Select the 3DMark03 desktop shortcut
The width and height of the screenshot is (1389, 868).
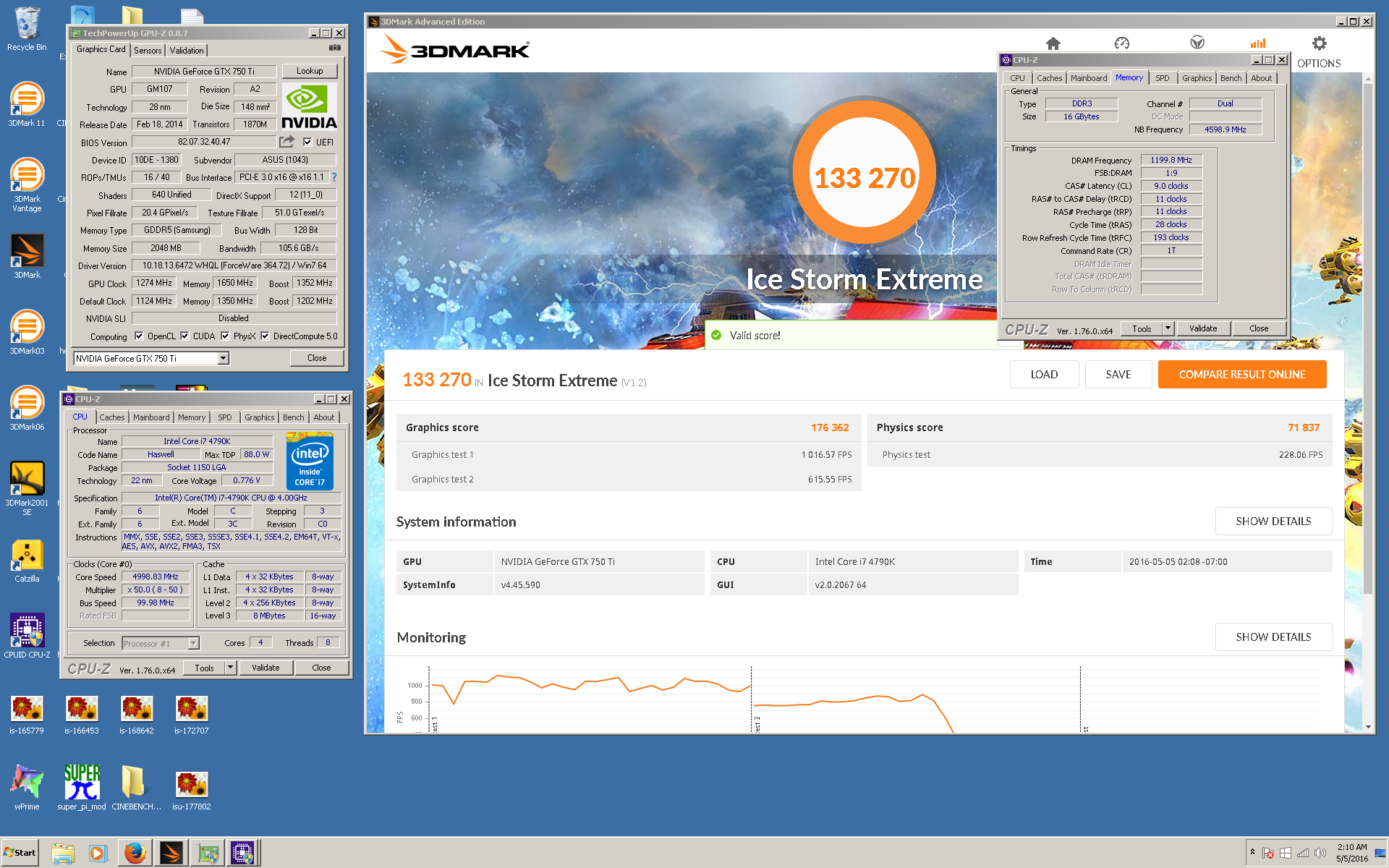pyautogui.click(x=27, y=332)
